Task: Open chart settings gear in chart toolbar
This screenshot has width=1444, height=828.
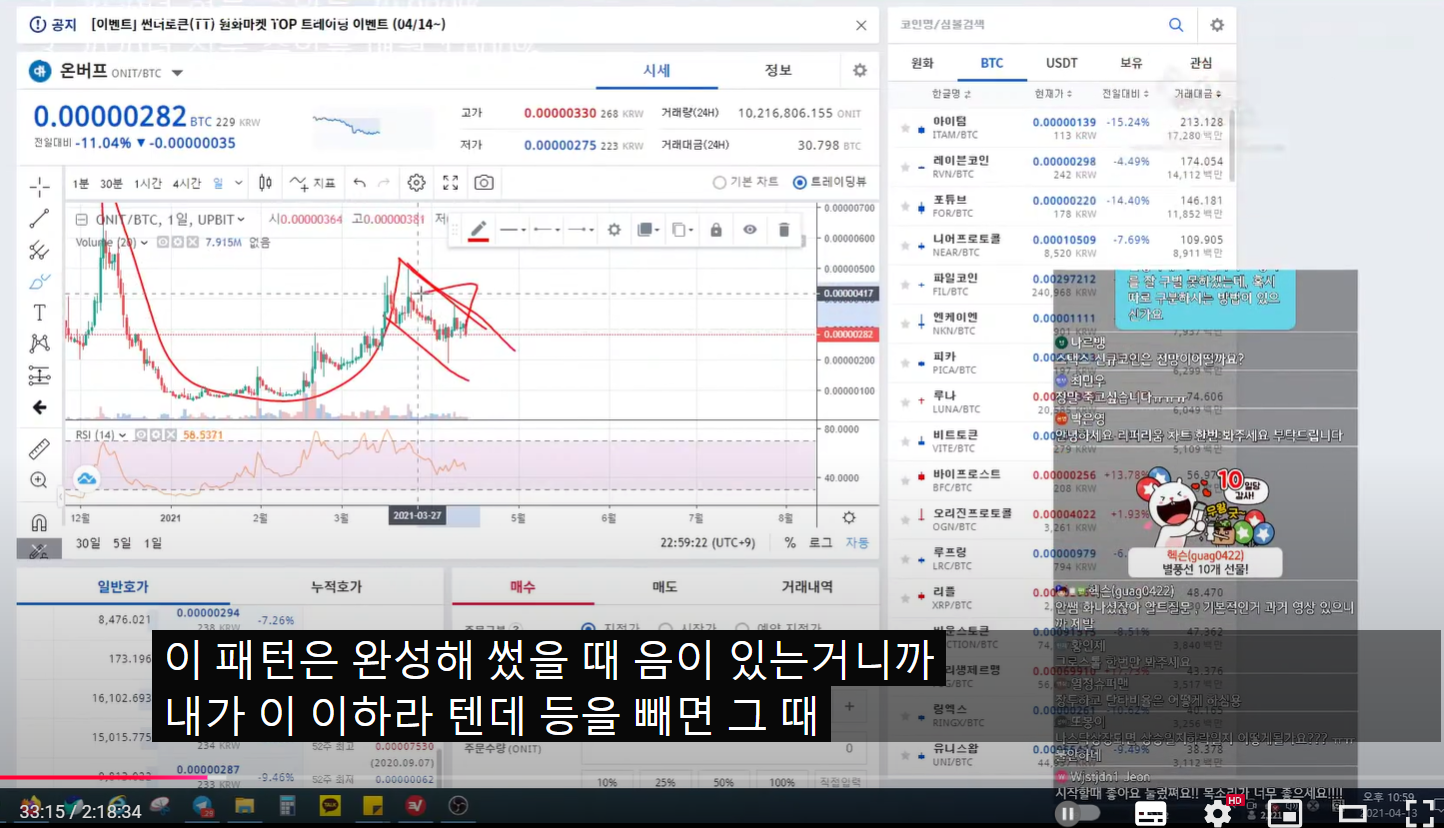Action: click(x=417, y=183)
